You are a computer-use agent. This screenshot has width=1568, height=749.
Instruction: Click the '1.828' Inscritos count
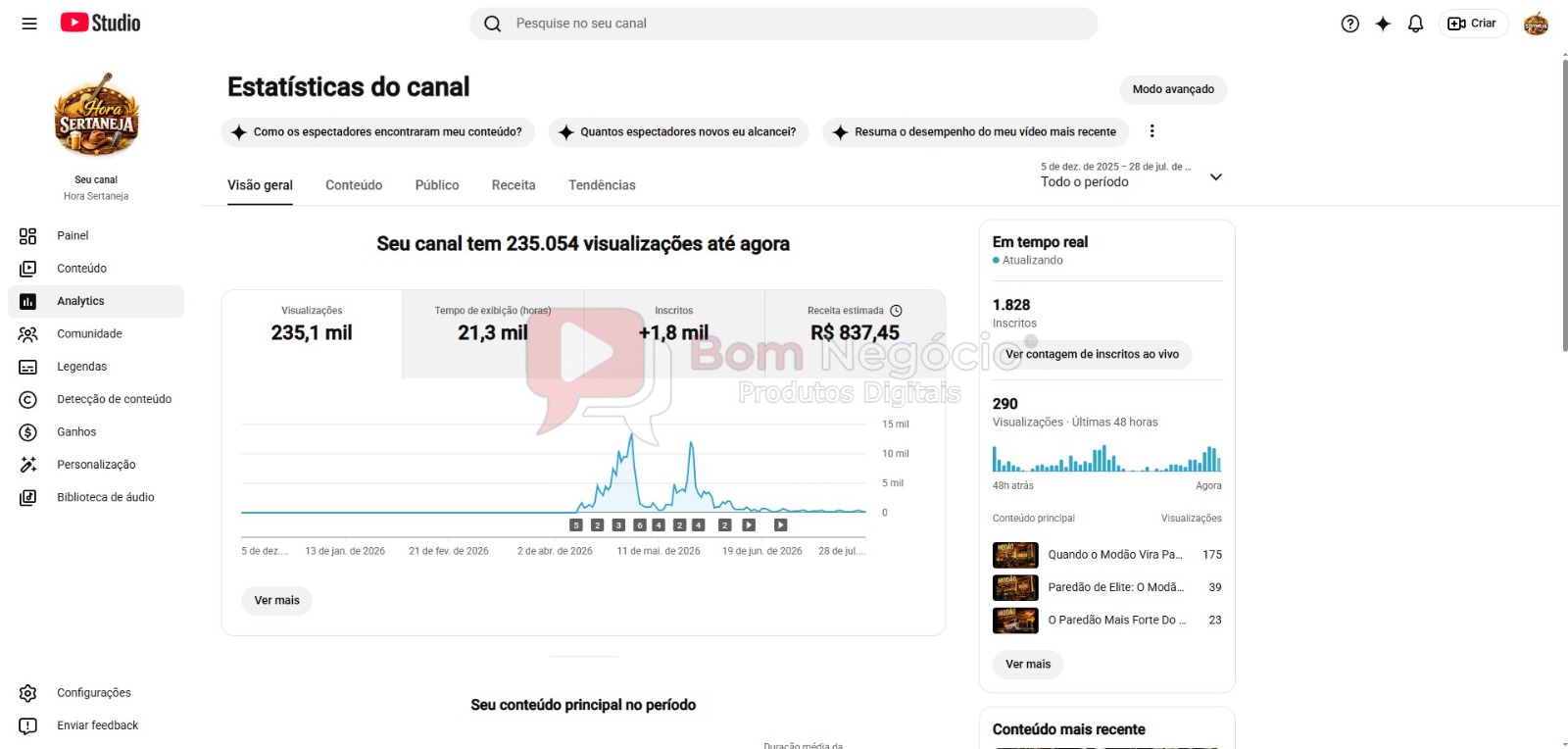point(1011,305)
